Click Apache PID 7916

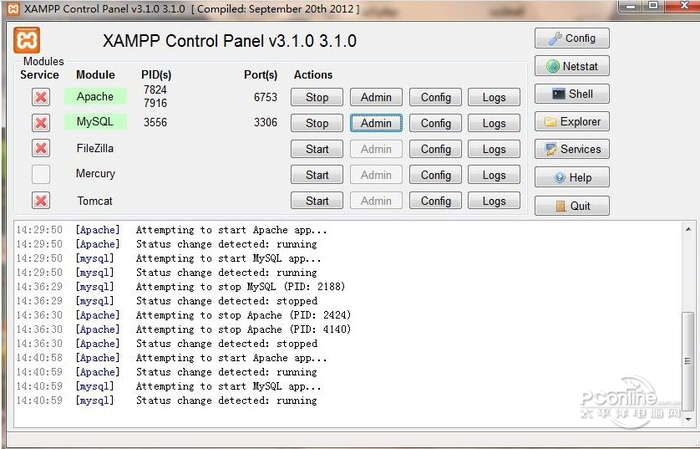pyautogui.click(x=155, y=103)
